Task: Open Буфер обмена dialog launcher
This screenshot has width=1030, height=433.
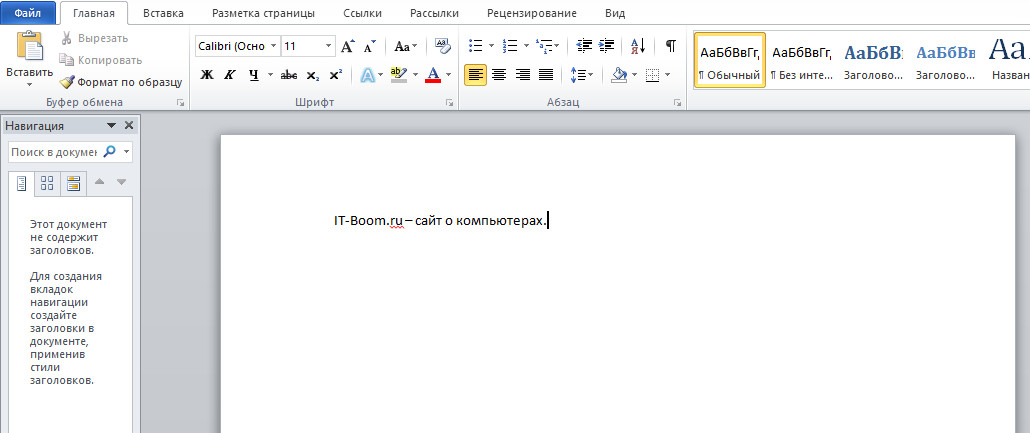Action: point(180,103)
